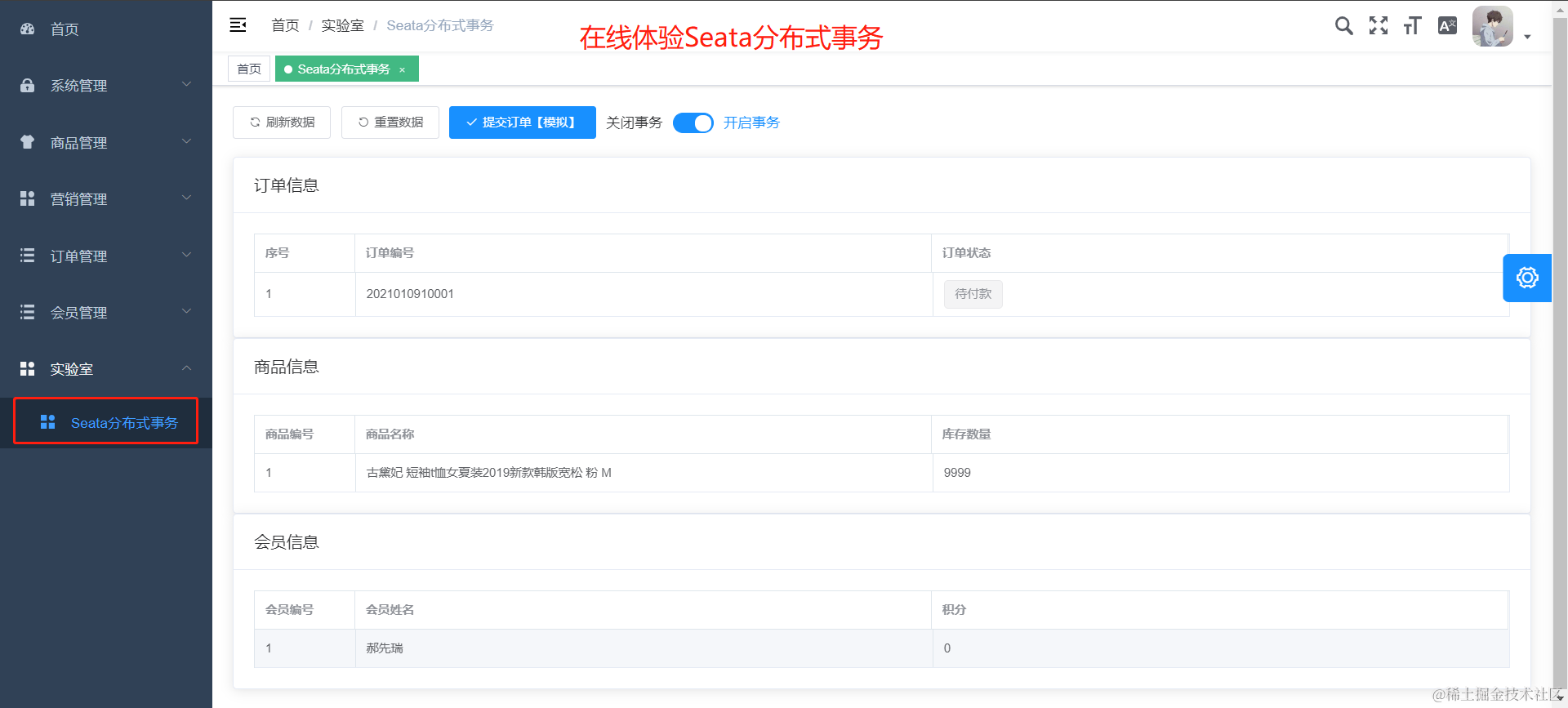Click the 关闭事务 label
Image resolution: width=1568 pixels, height=708 pixels.
[x=634, y=122]
